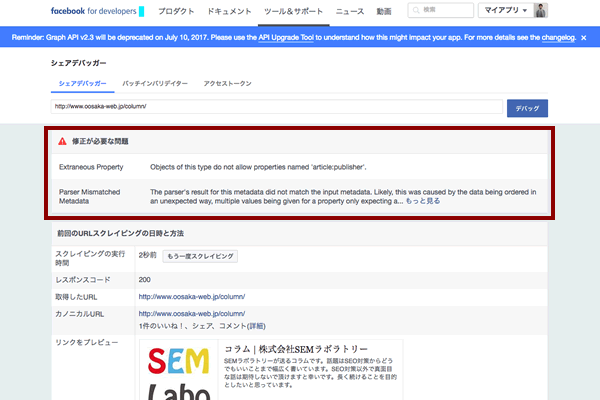Click the デバッグ button
Viewport: 600px width, 400px height.
527,108
